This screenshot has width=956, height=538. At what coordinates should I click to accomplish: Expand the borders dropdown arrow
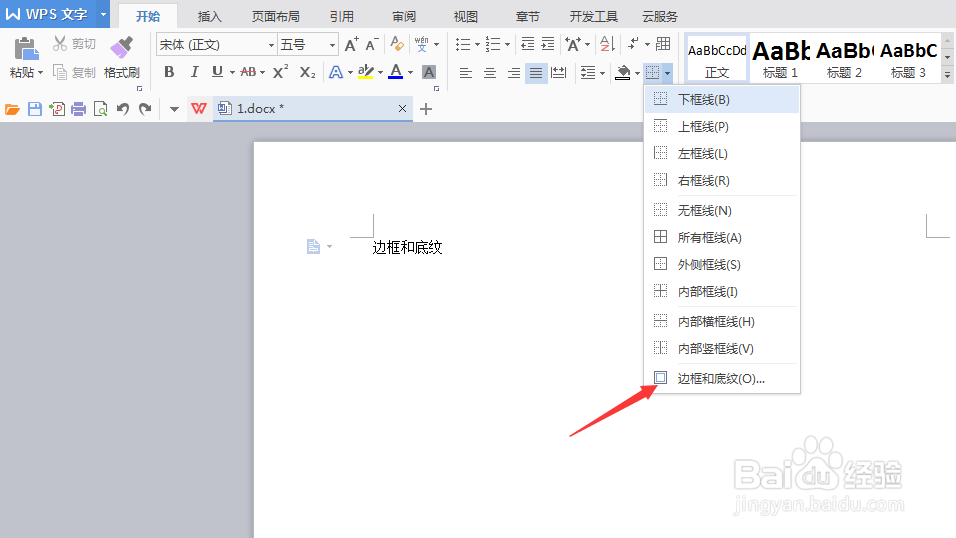coord(668,73)
